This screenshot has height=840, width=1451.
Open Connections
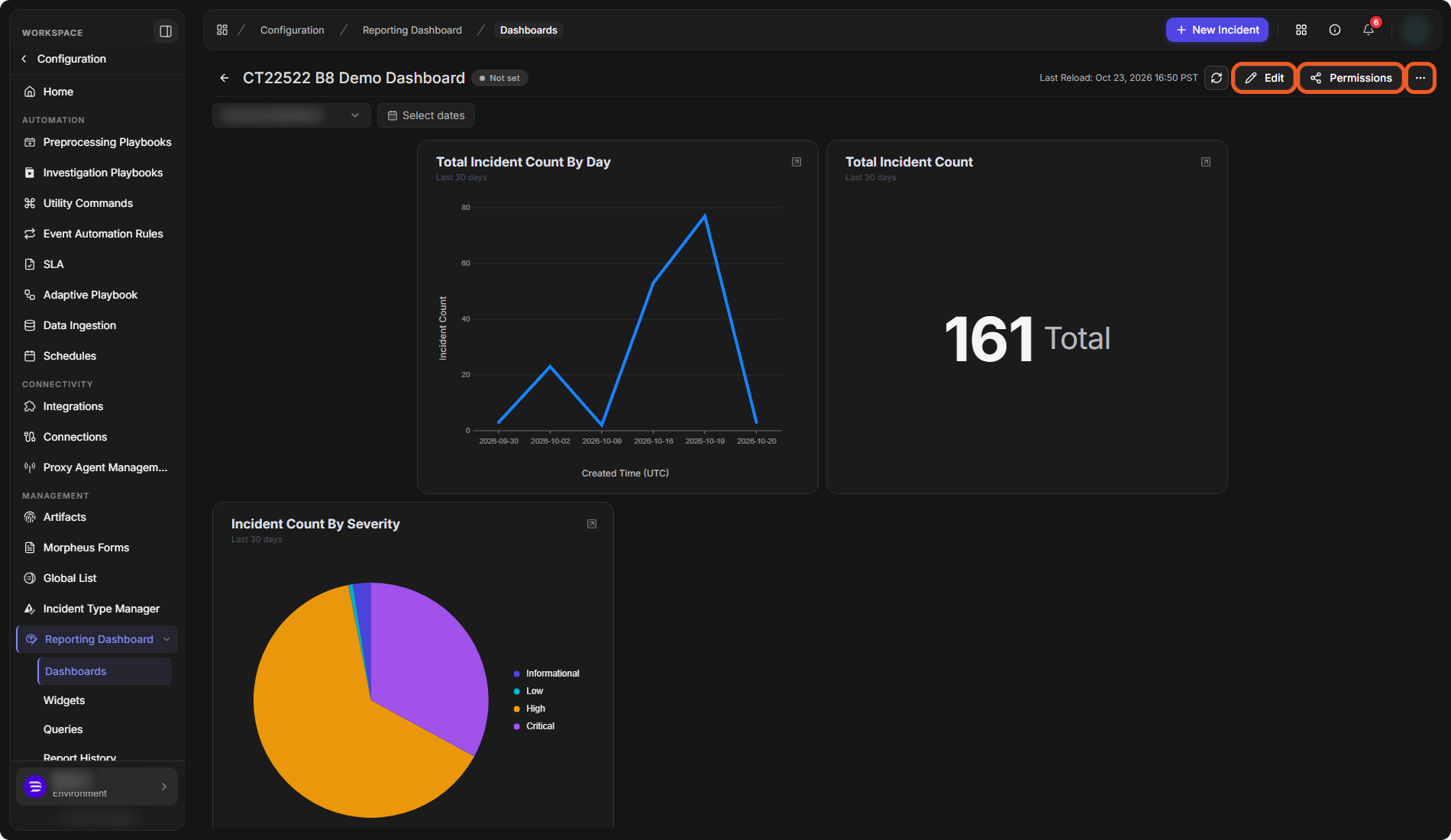(96, 437)
